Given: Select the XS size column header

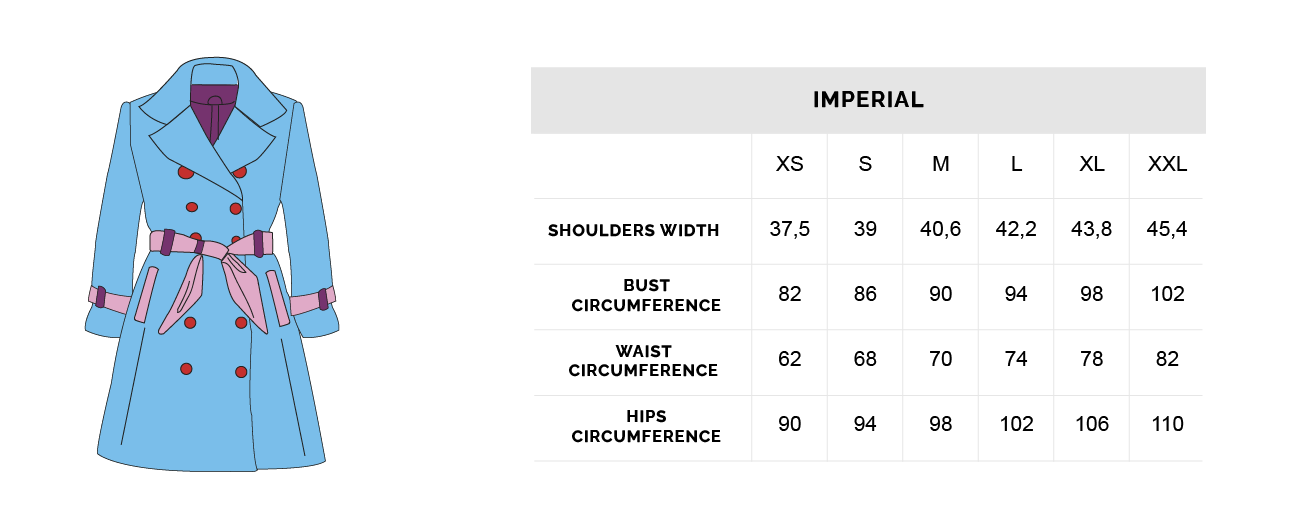Looking at the screenshot, I should click(790, 165).
